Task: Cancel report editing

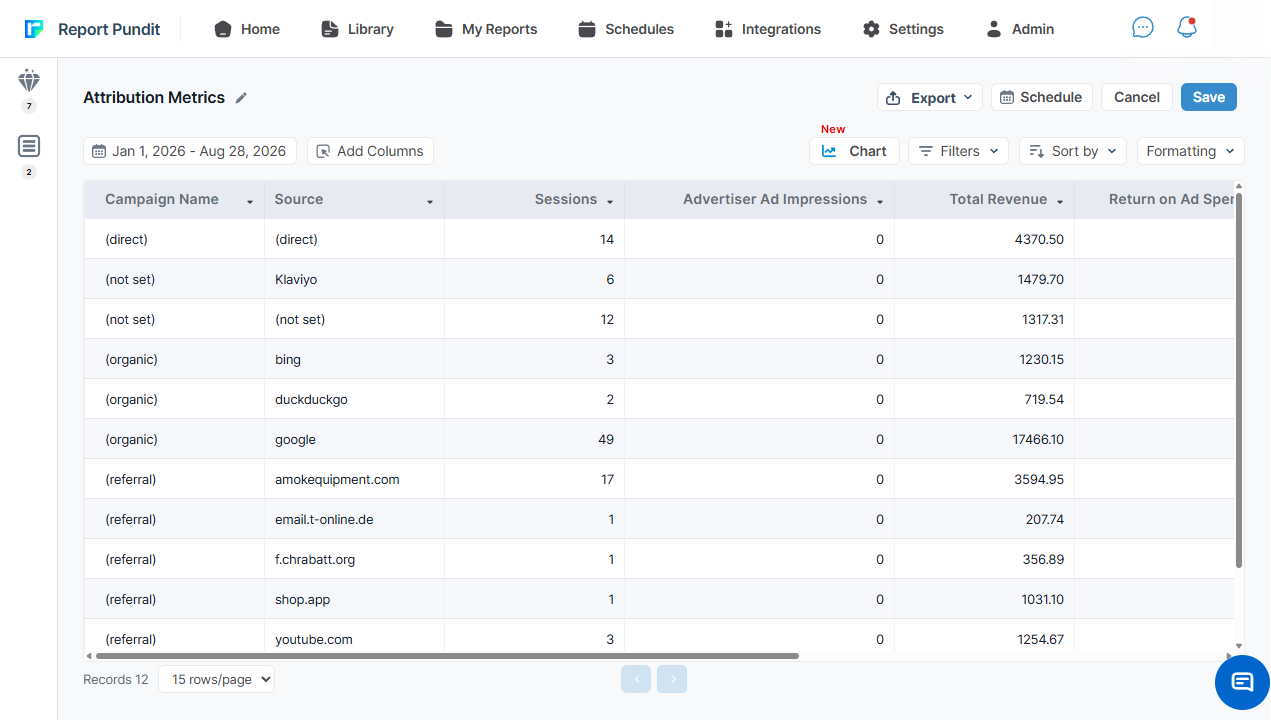Action: 1137,97
